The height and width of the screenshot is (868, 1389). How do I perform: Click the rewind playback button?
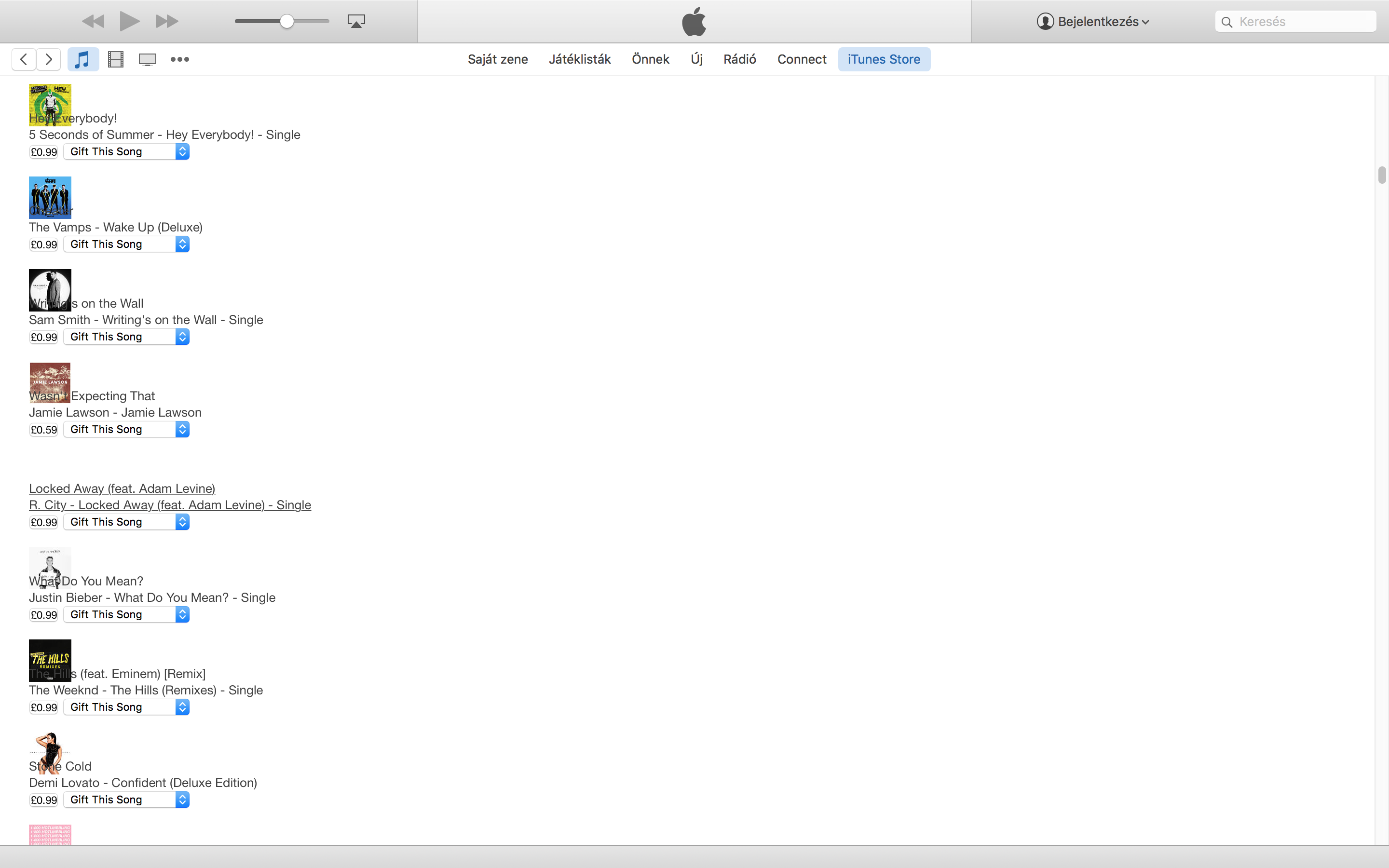click(x=93, y=21)
